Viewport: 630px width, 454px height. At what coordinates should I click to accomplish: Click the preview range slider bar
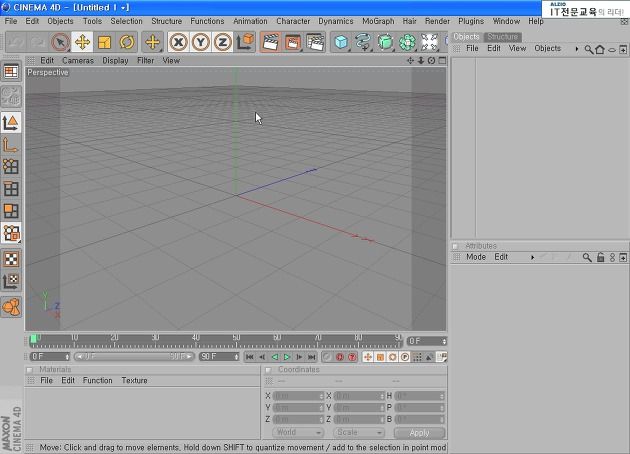[134, 356]
